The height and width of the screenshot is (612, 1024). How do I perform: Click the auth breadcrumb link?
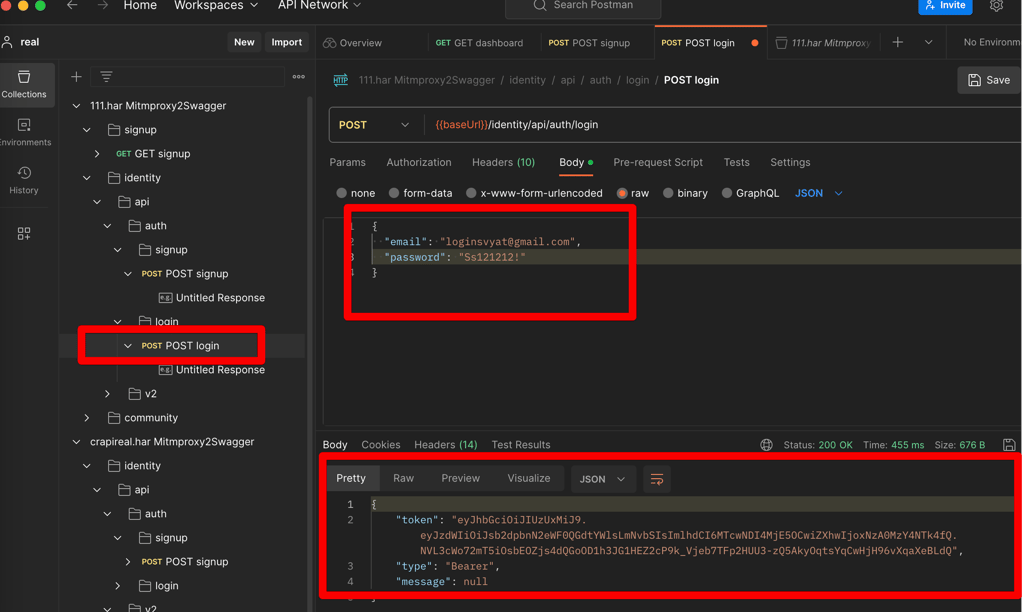pos(600,80)
